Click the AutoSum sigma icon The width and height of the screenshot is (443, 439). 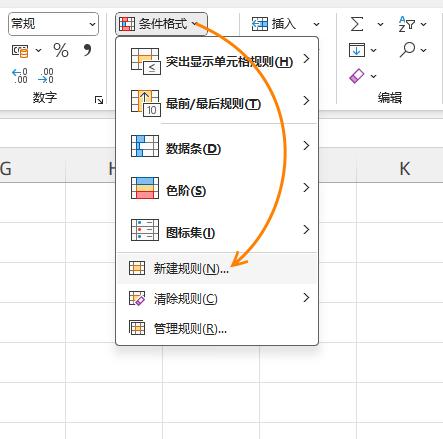pos(357,24)
